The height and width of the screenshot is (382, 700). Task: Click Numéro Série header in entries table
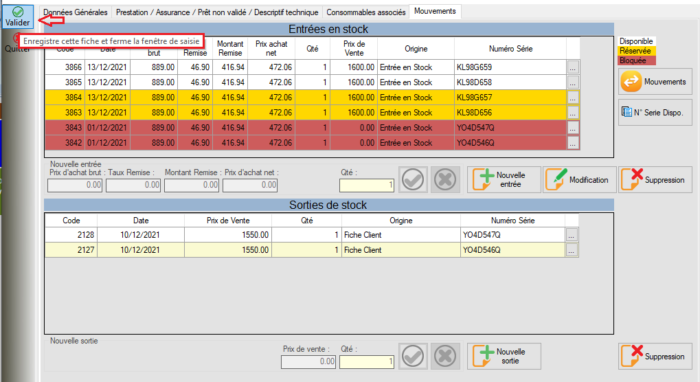tap(510, 49)
